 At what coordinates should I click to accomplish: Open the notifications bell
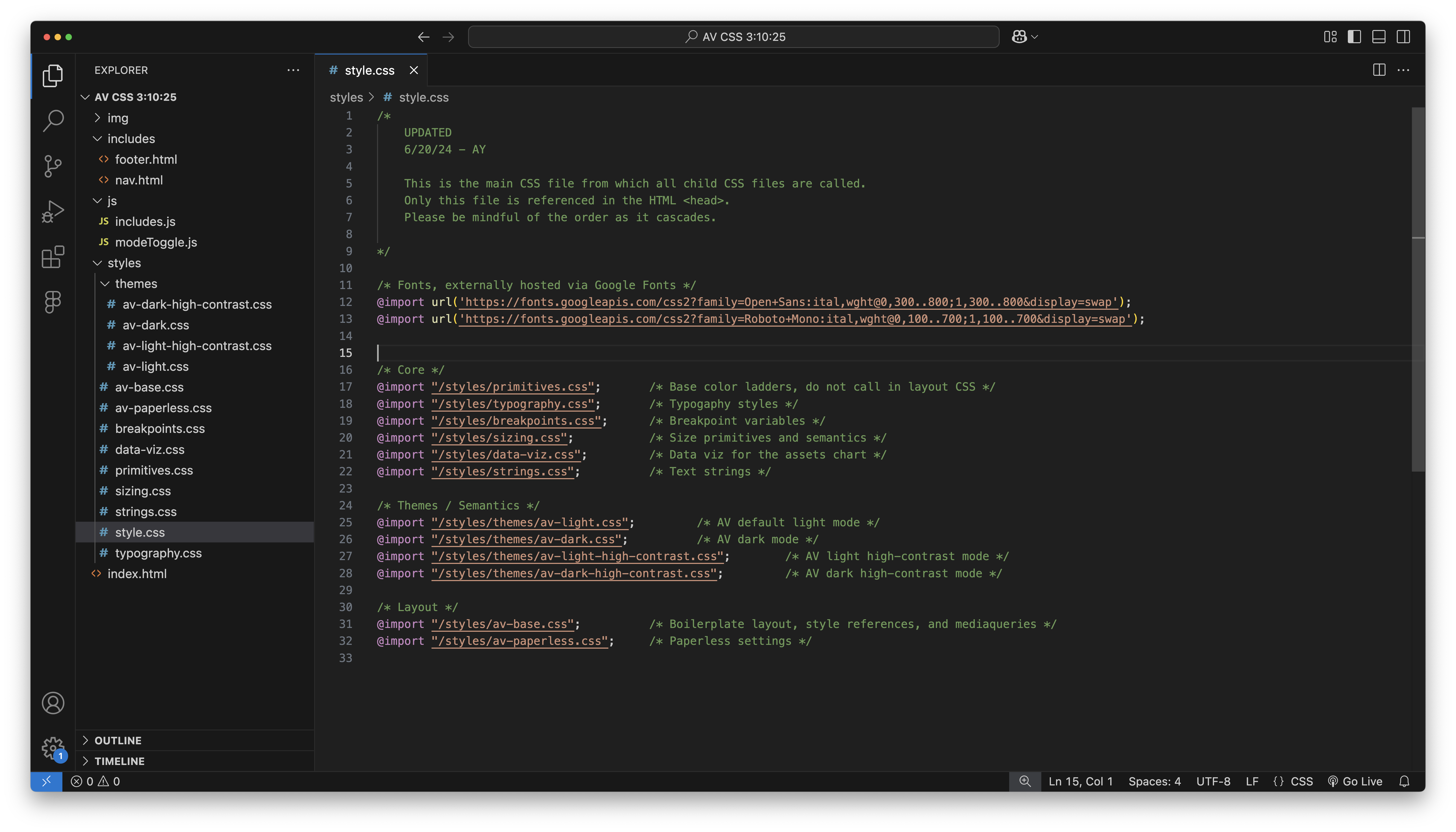[x=1404, y=781]
